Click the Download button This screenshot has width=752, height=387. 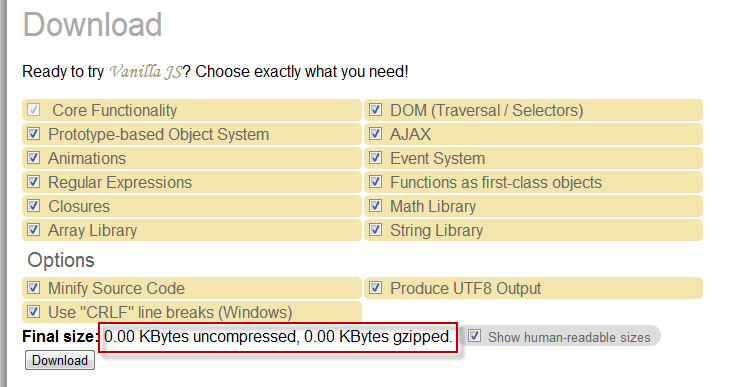coord(60,360)
